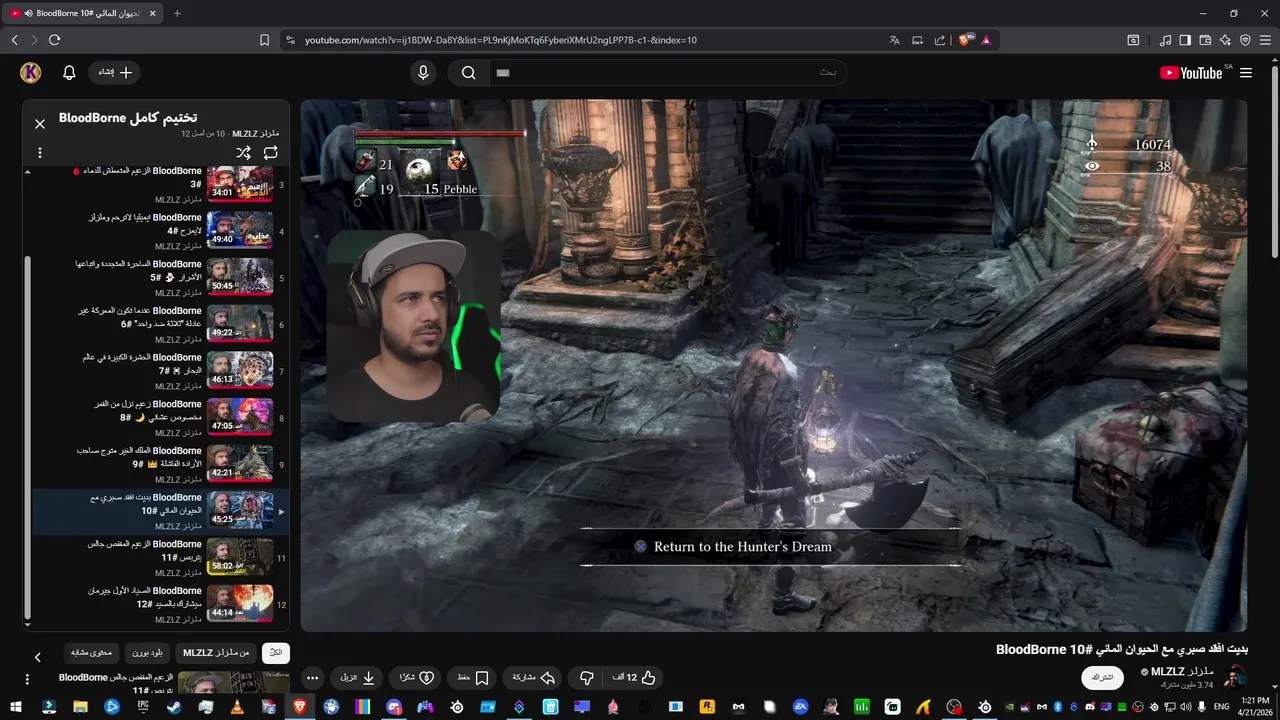
Task: Select the 'محتوى مشابه' chip
Action: tap(91, 653)
